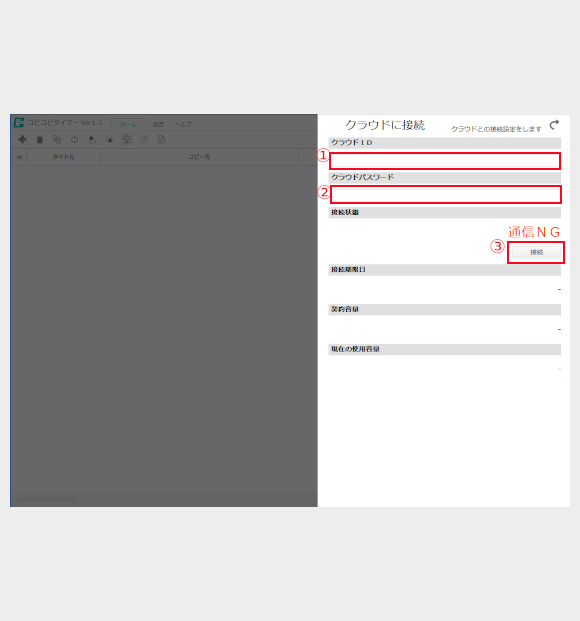Click the cloud connection icon
The height and width of the screenshot is (621, 580).
127,139
